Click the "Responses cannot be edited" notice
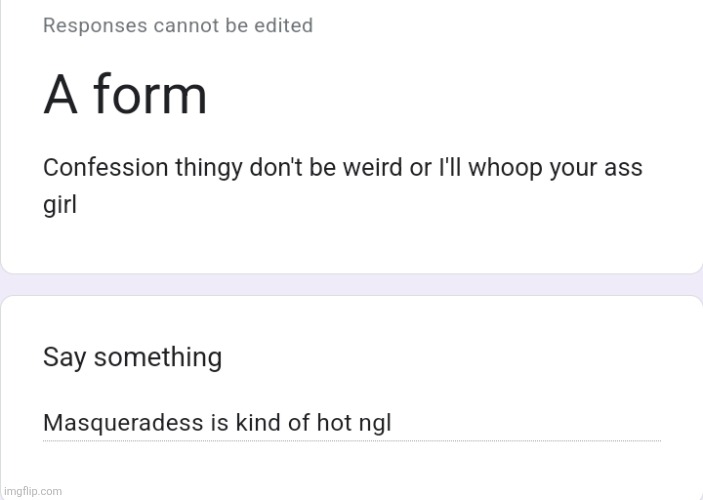This screenshot has width=703, height=500. point(178,26)
